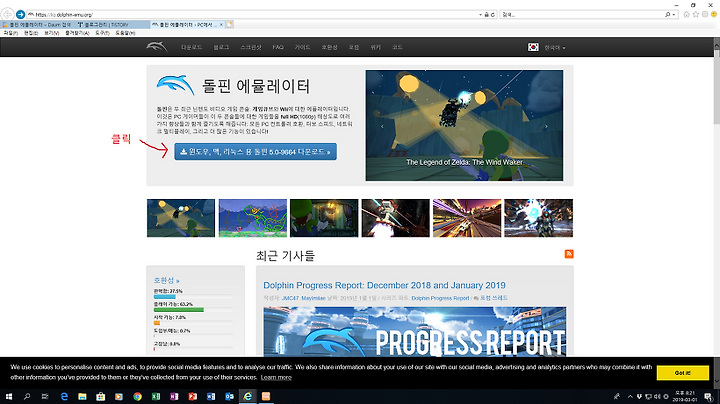This screenshot has height=404, width=720.
Task: Open the Windows Start button
Action: pyautogui.click(x=9, y=396)
